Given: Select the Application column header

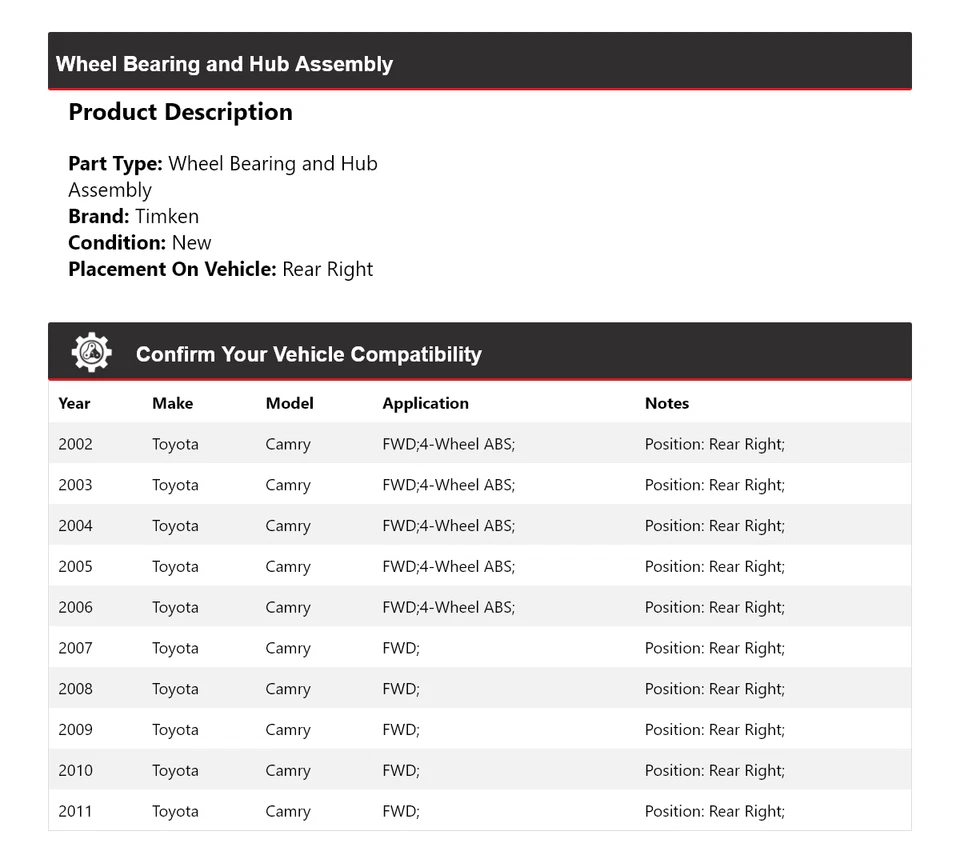Looking at the screenshot, I should click(x=425, y=403).
